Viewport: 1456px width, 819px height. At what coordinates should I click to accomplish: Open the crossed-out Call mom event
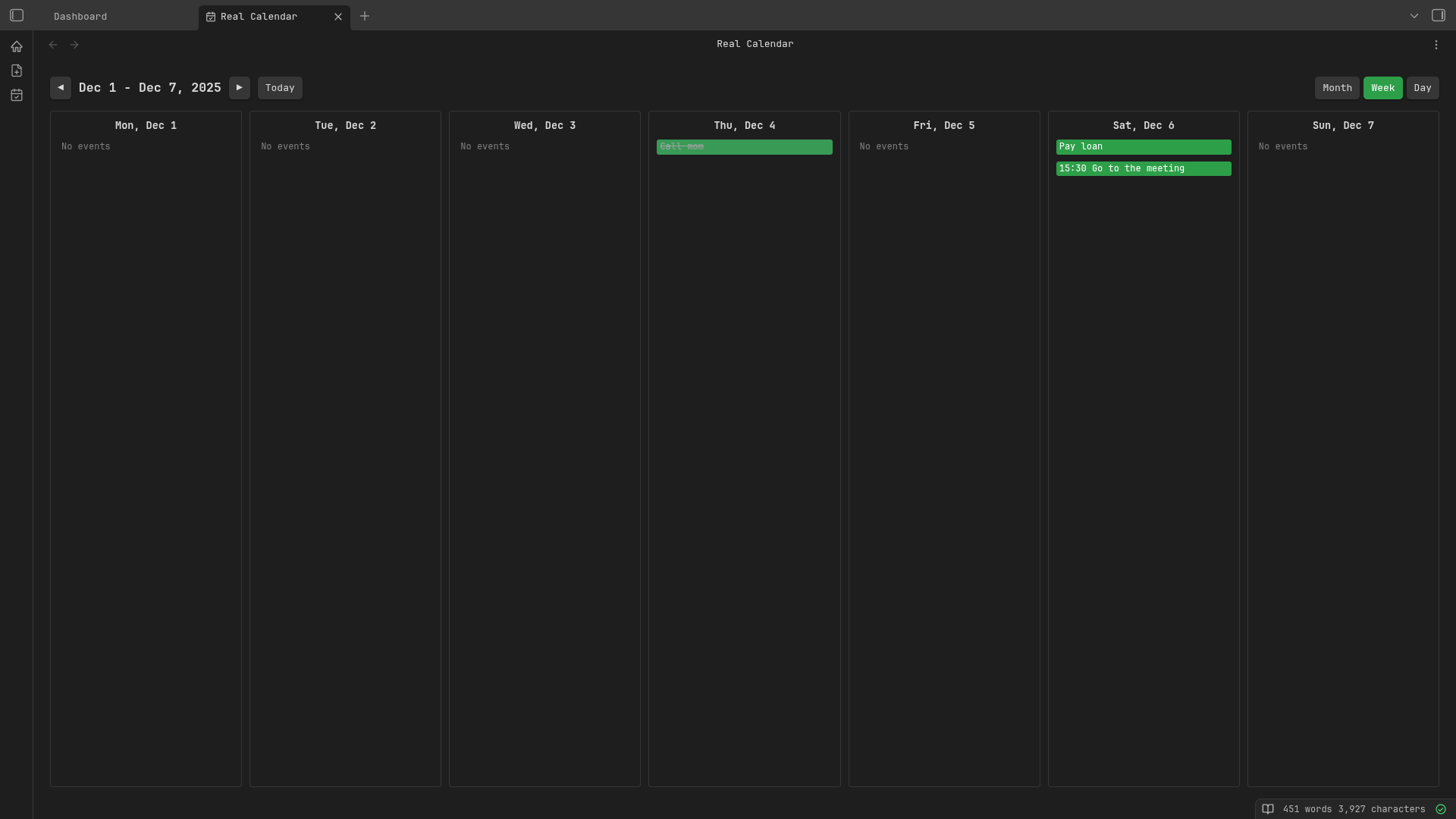743,147
